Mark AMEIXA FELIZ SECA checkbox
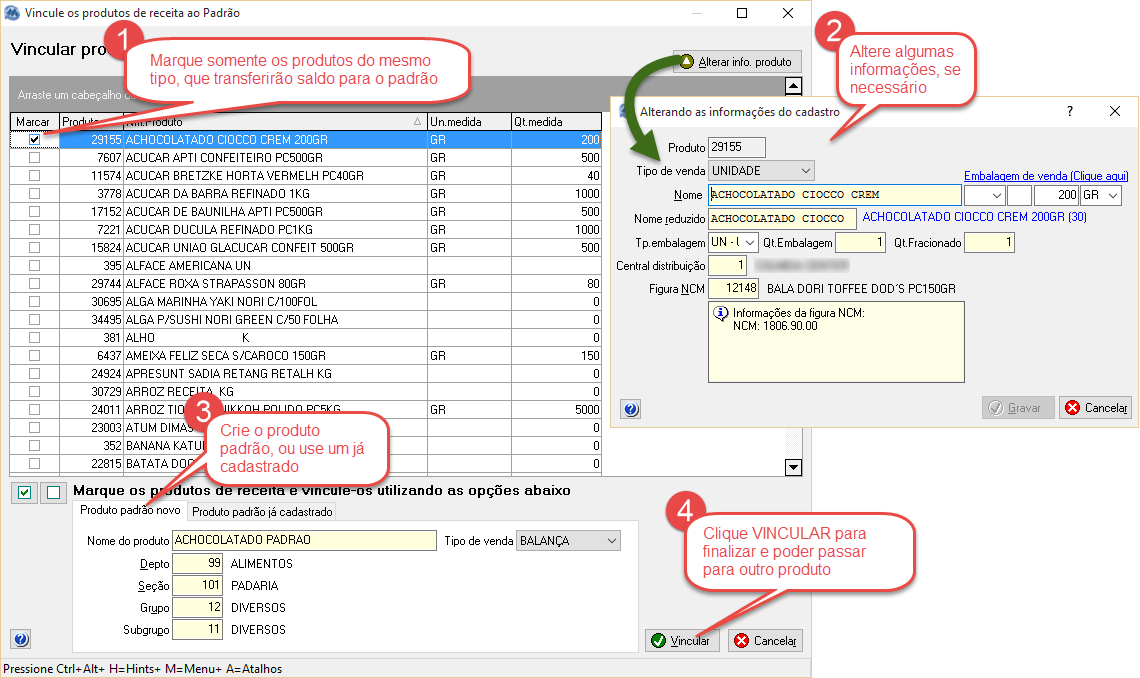The height and width of the screenshot is (678, 1140). click(x=34, y=355)
